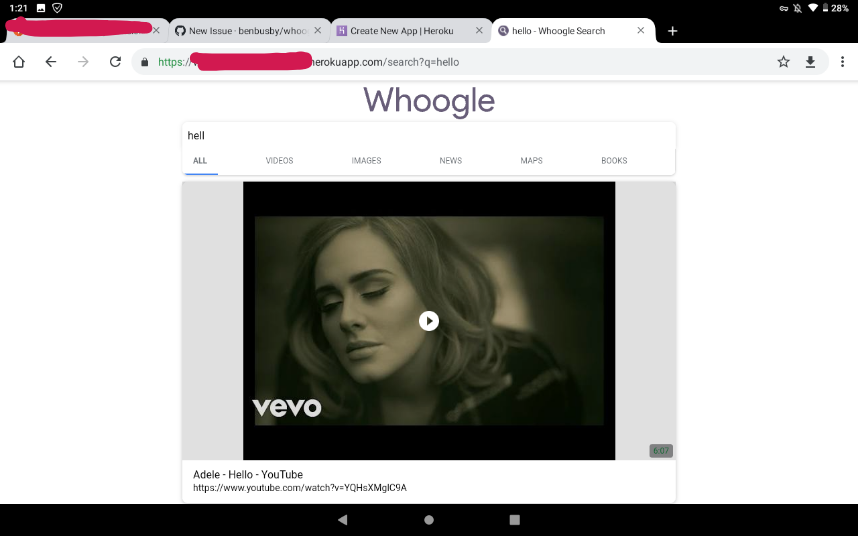The width and height of the screenshot is (858, 536).
Task: Click the Whoogle logo
Action: (429, 101)
